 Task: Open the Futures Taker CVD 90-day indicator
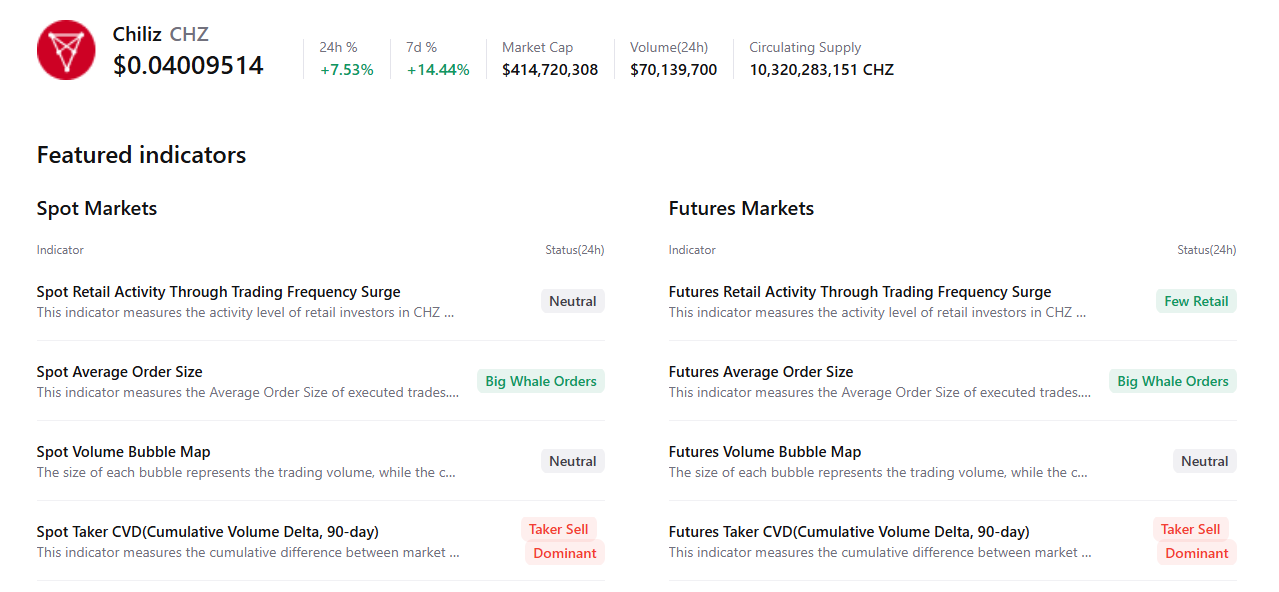point(848,532)
